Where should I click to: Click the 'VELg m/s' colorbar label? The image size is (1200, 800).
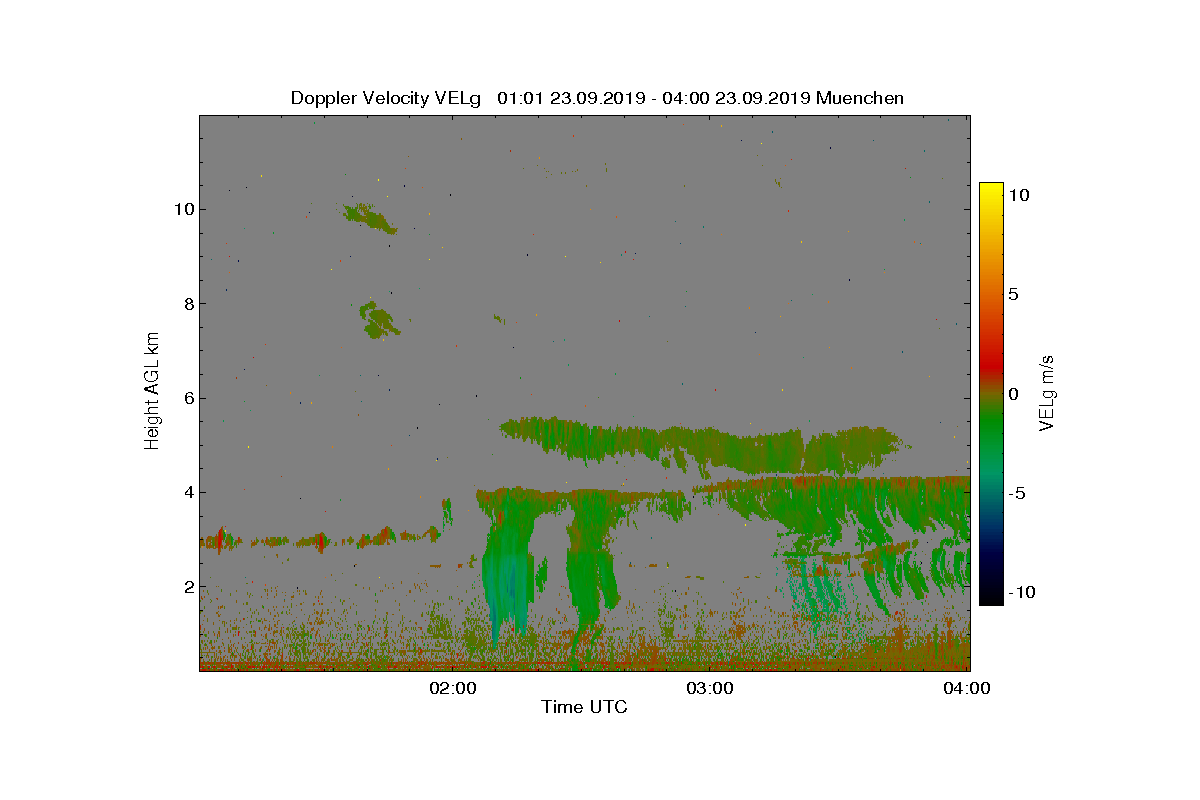pyautogui.click(x=1047, y=392)
